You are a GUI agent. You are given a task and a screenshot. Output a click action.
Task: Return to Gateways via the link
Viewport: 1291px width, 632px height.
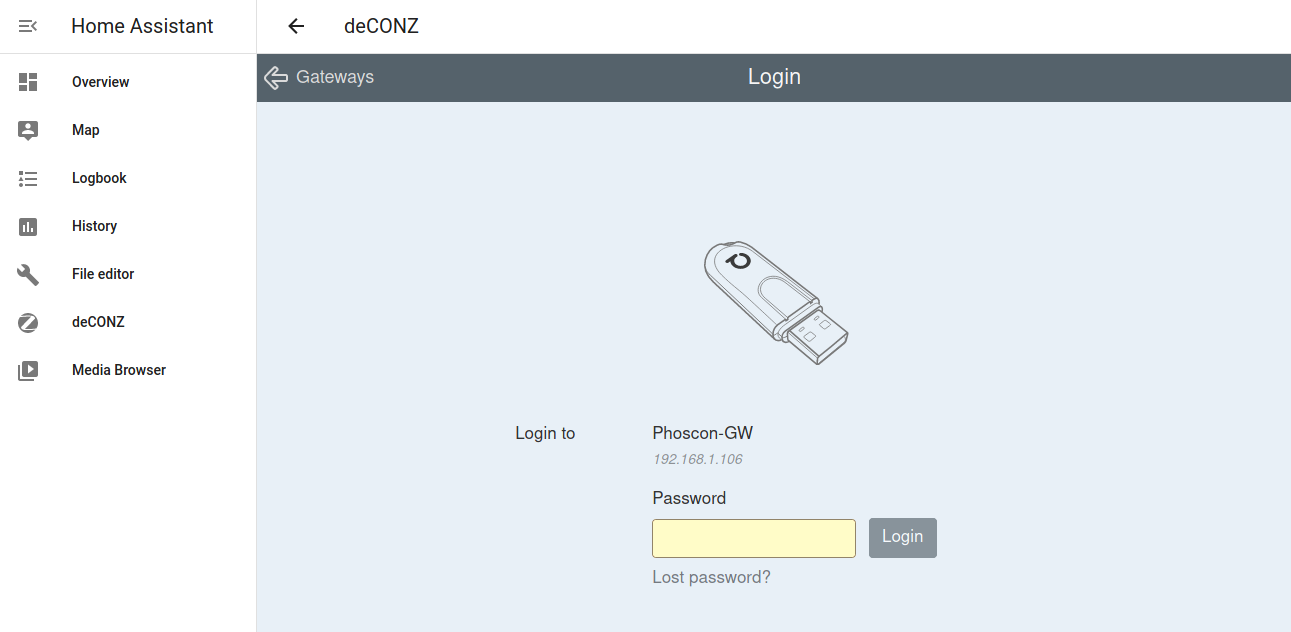[335, 77]
